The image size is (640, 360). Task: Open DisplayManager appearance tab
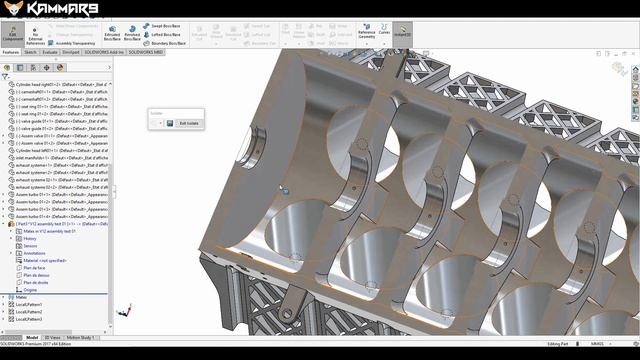tap(60, 68)
